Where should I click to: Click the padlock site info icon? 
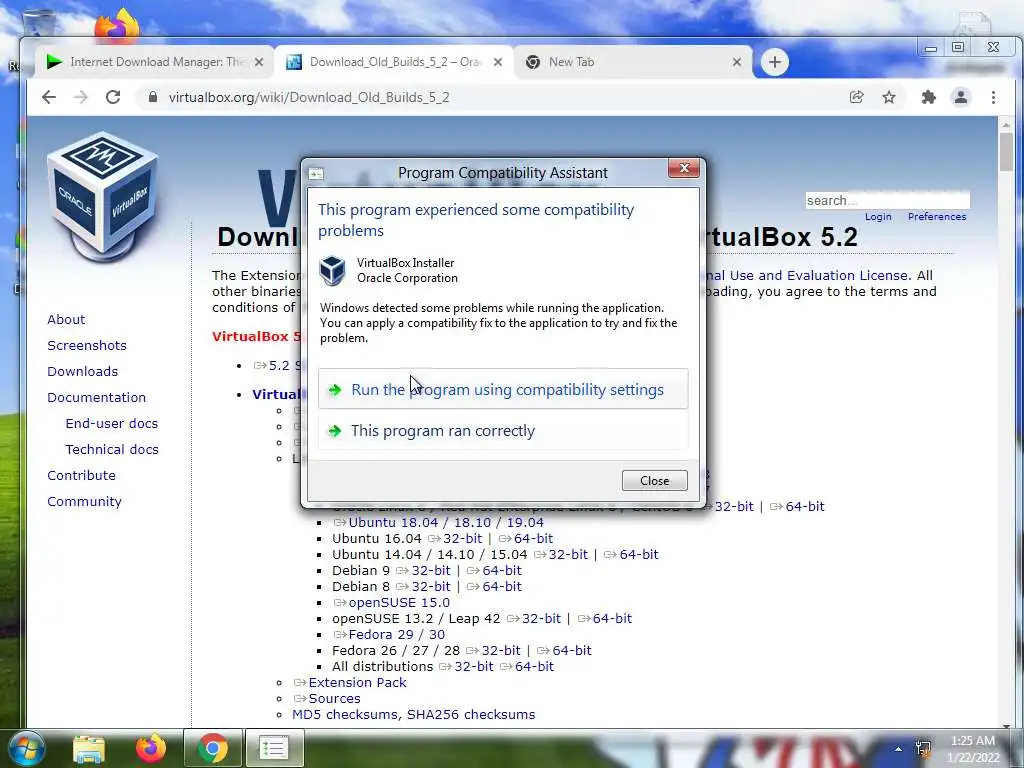[153, 97]
